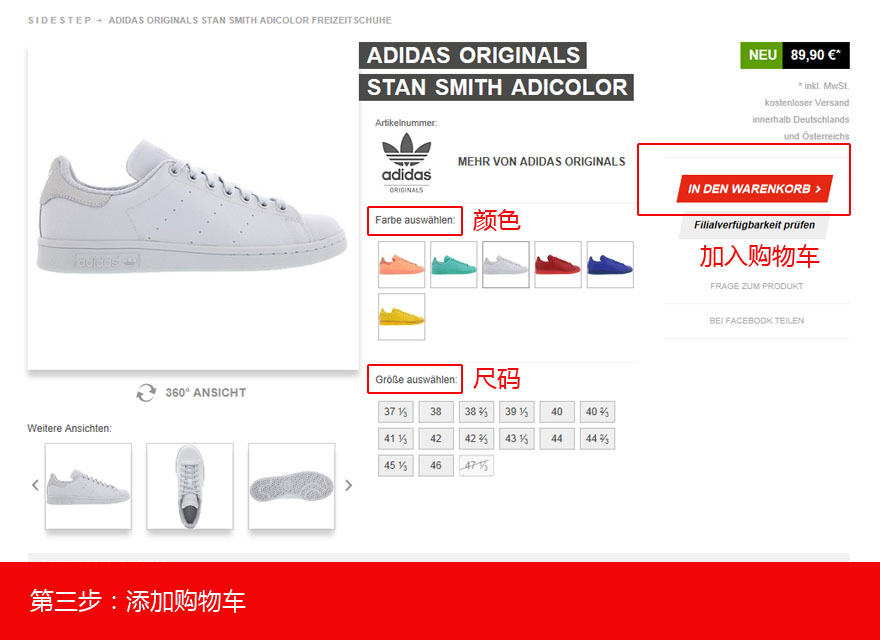Click Filialverfügbarkeit prüfen button
Screen dimensions: 880x640
[x=754, y=225]
